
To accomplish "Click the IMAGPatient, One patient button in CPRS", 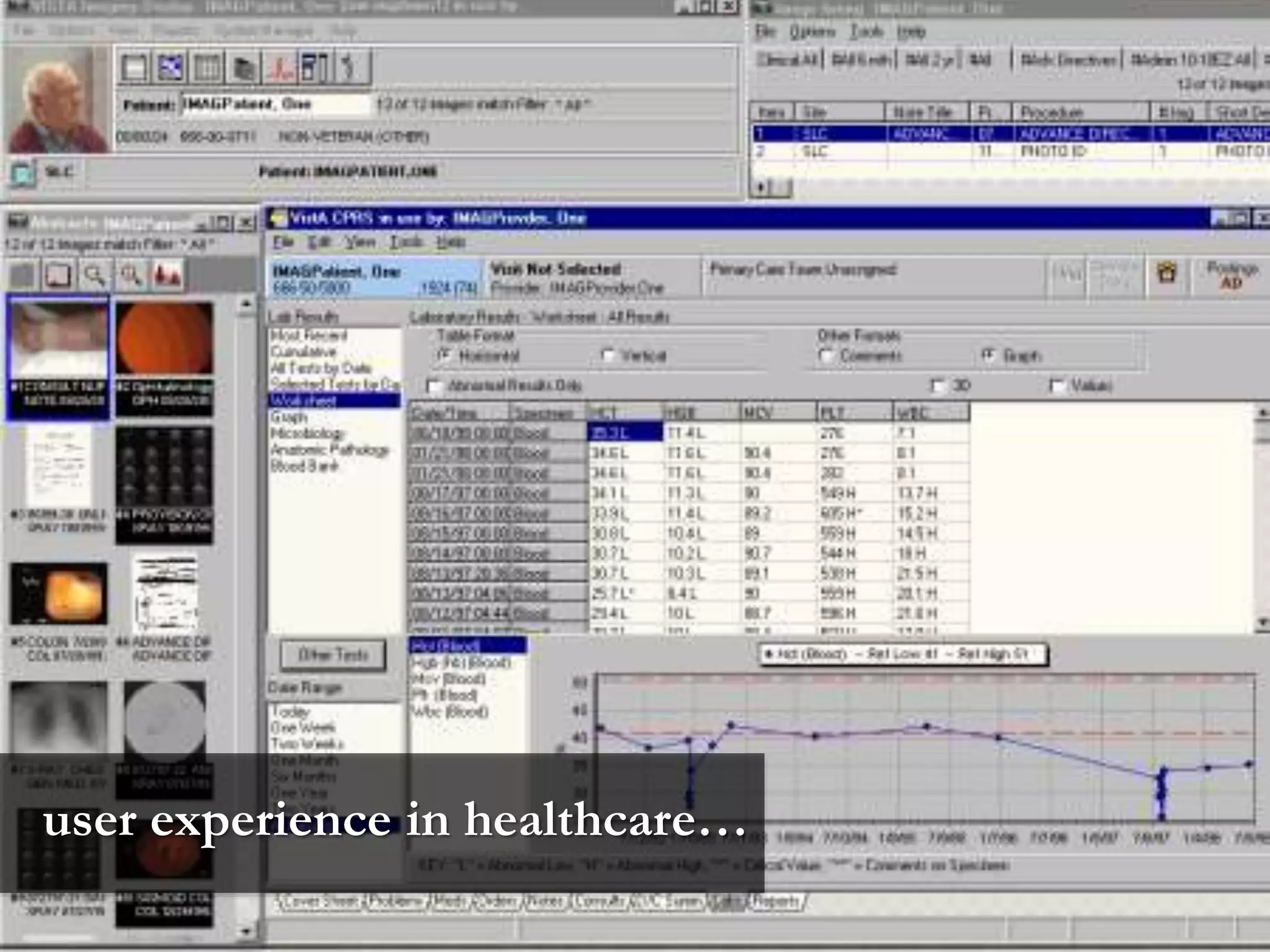I will click(375, 279).
